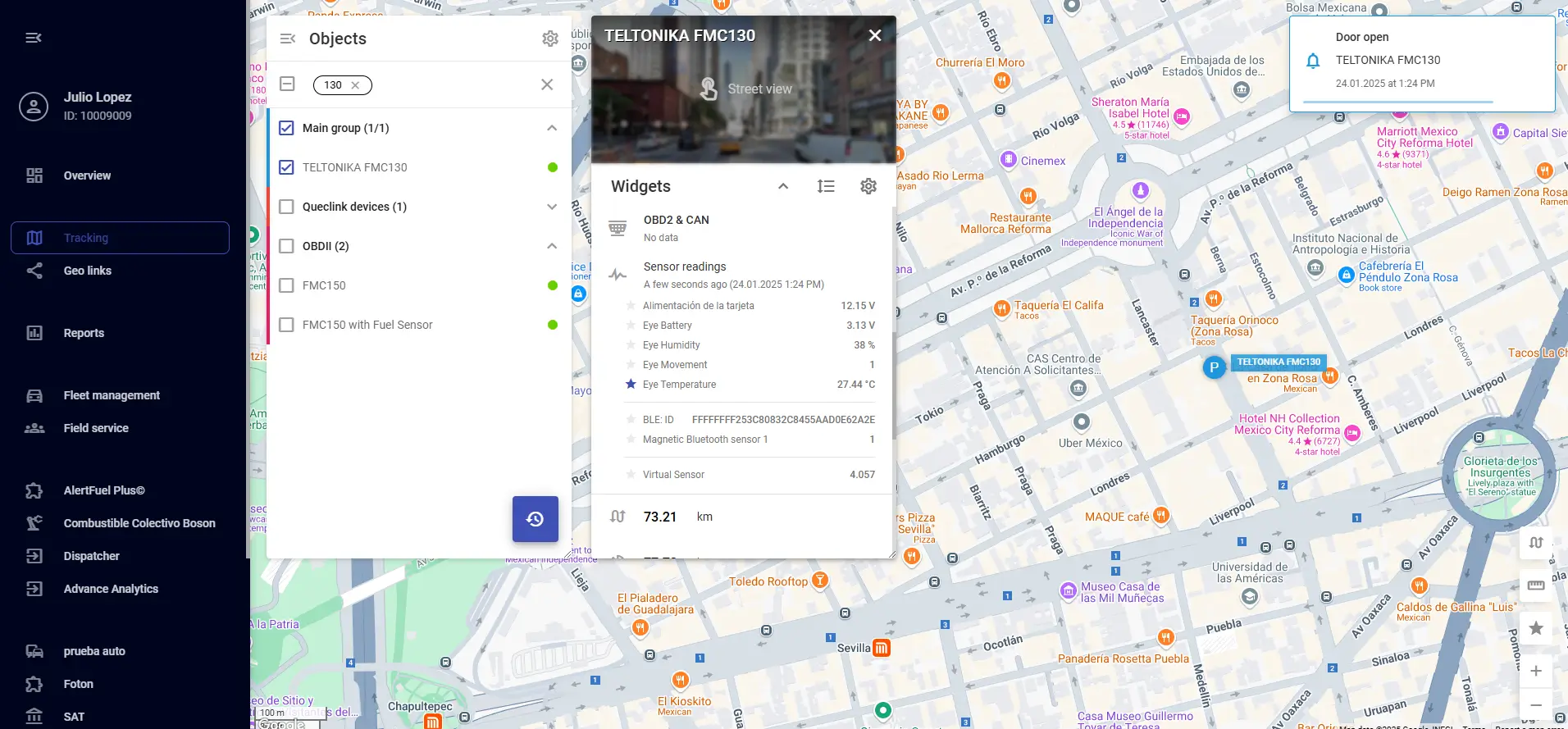Close the TELTONIKA FMC130 info card
The image size is (1568, 729).
pos(875,35)
